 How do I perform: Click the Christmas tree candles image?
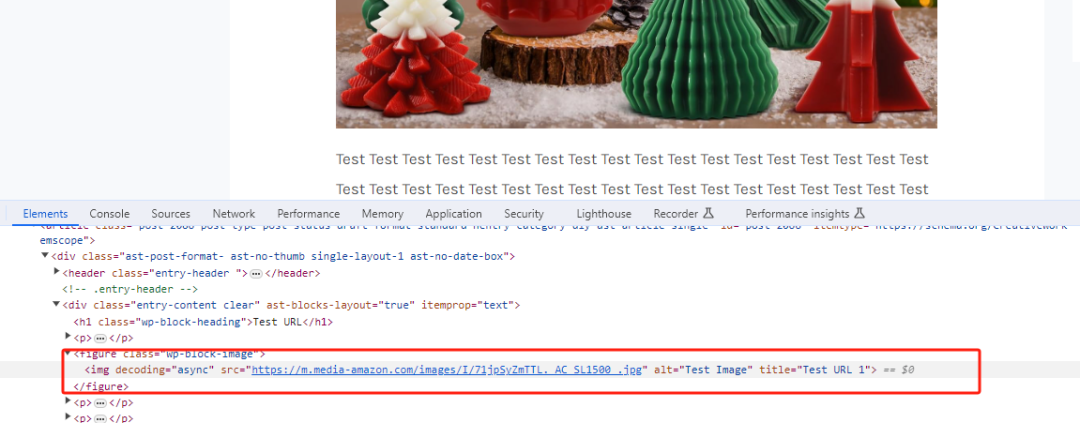(x=636, y=64)
